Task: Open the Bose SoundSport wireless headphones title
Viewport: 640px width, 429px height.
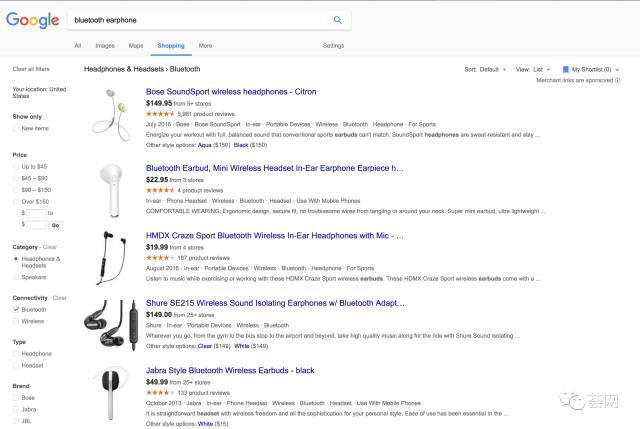Action: 231,92
